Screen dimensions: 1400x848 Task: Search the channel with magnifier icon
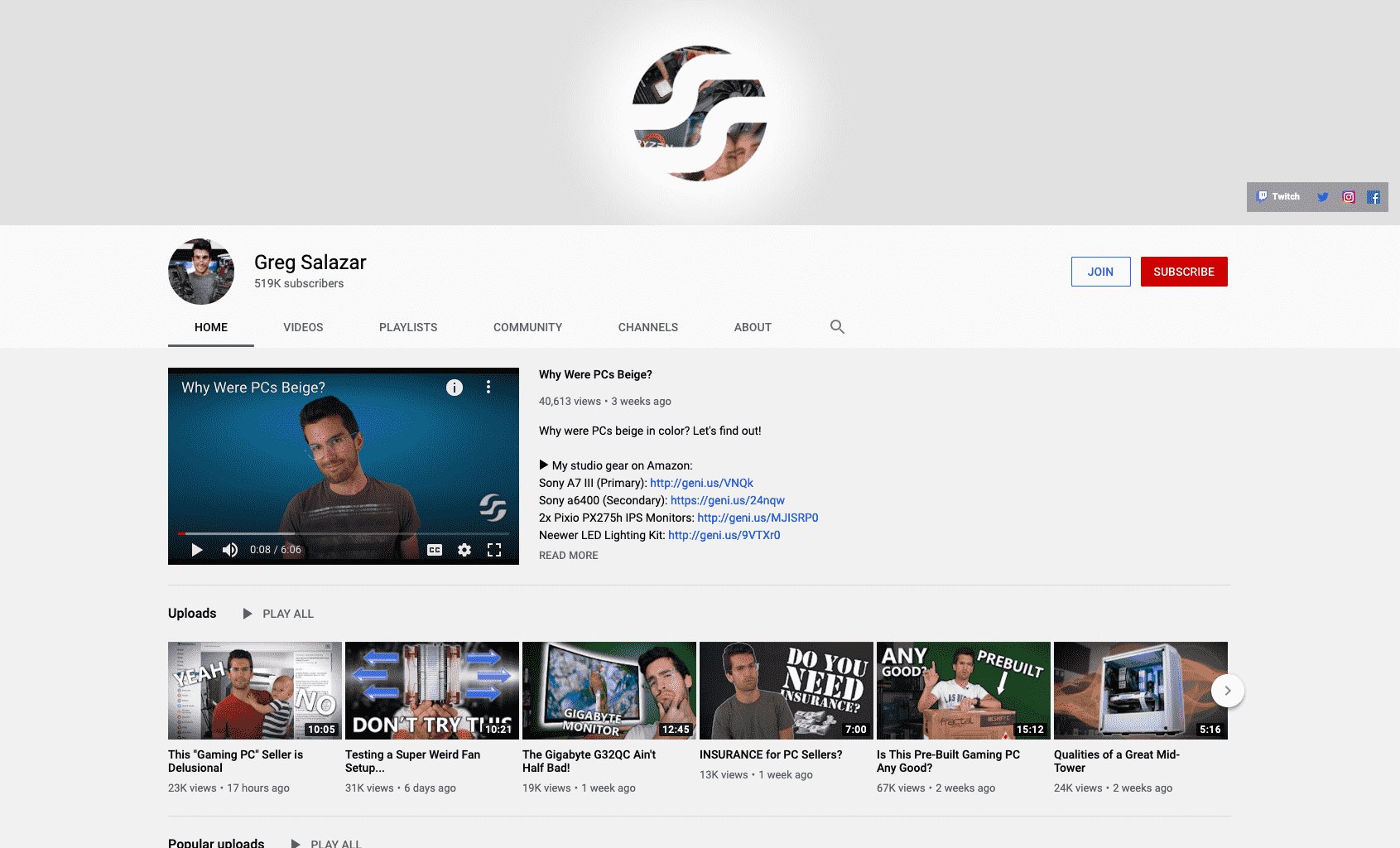837,327
